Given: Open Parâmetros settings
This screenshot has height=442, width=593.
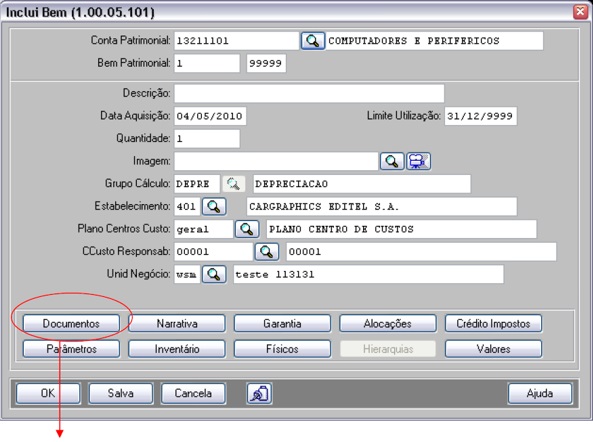Looking at the screenshot, I should 71,349.
